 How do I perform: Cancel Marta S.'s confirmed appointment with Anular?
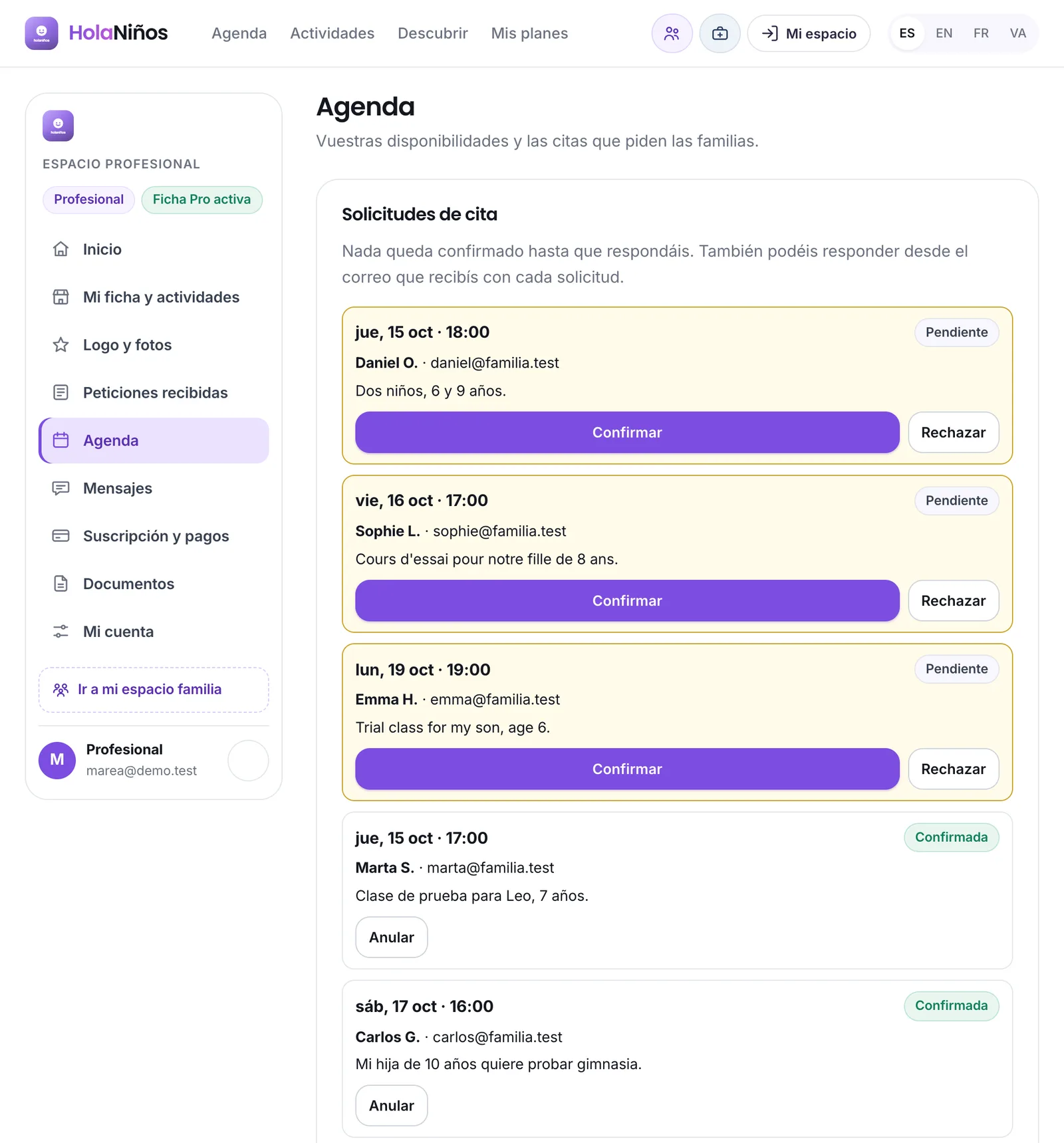391,937
